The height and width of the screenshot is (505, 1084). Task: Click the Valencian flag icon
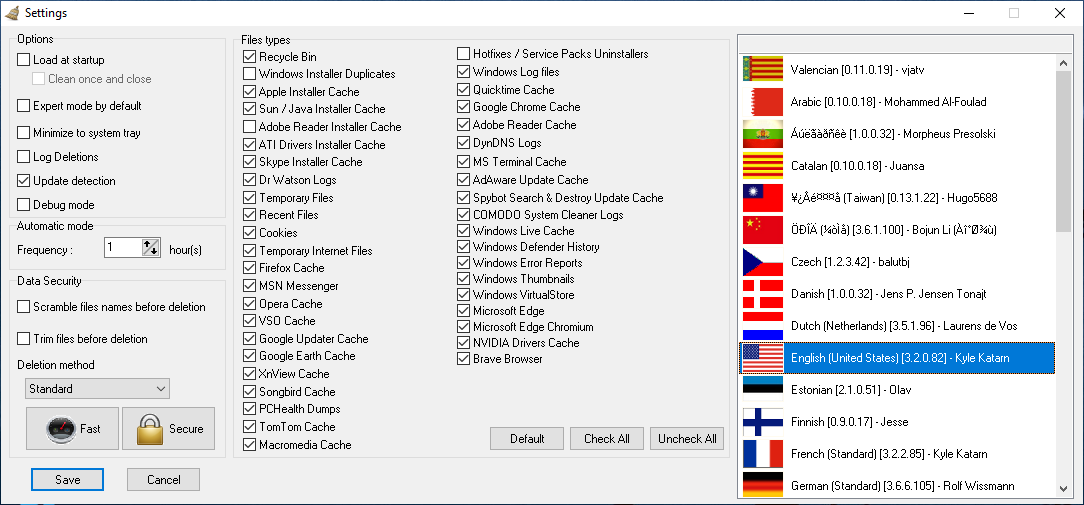(763, 69)
